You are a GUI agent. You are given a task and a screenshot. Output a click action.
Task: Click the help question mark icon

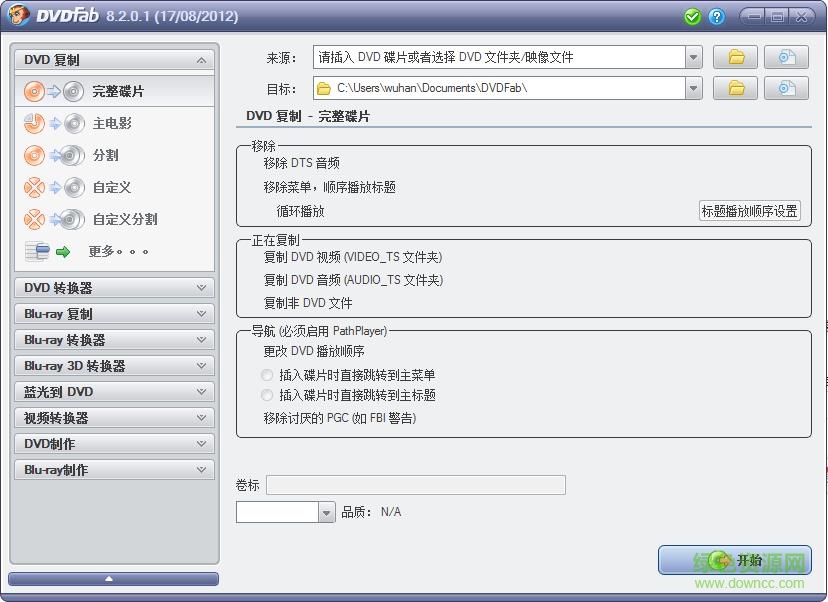coord(716,16)
